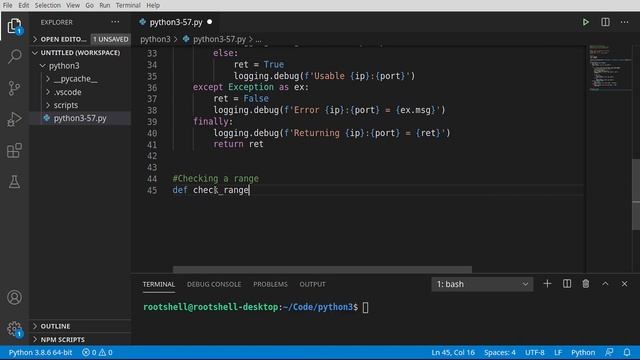Click the breadcrumb ellipsis segment

(258, 40)
